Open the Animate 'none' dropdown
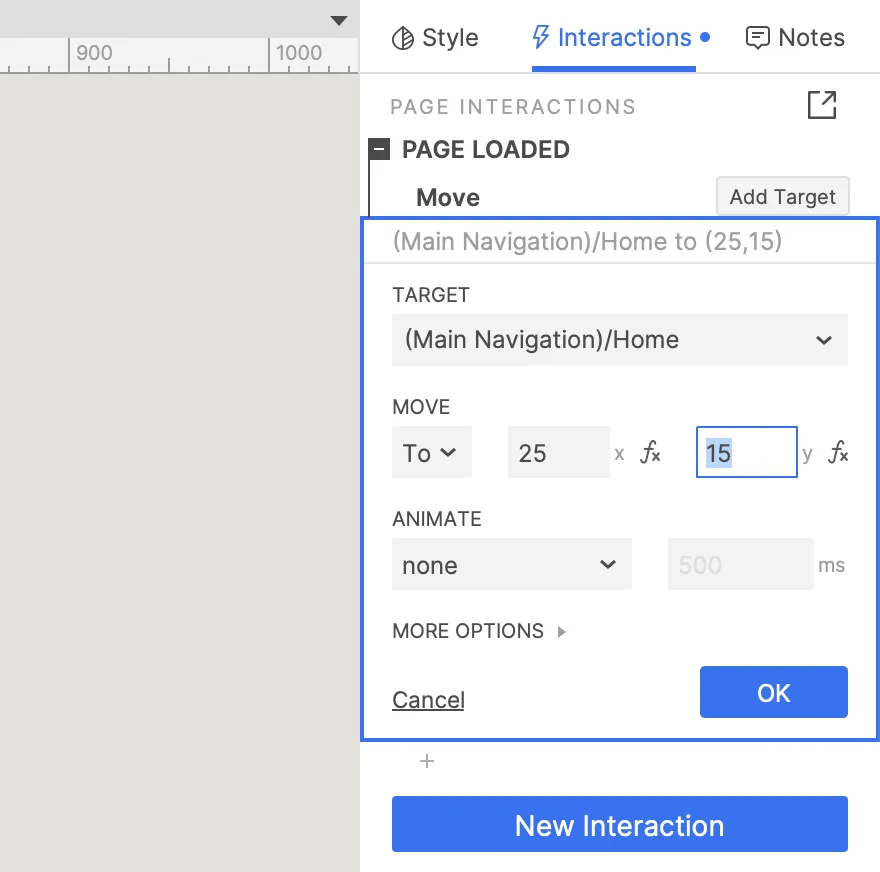This screenshot has height=872, width=880. click(x=511, y=565)
